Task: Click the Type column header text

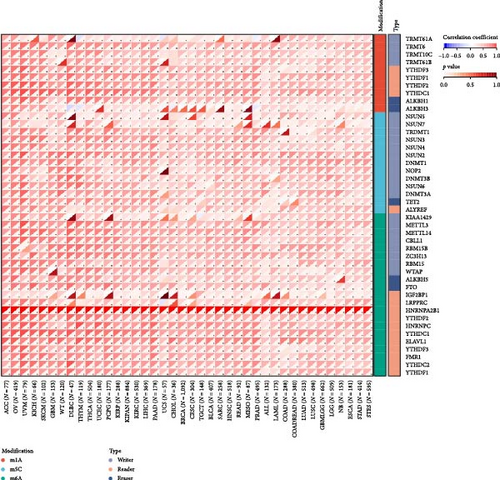Action: pyautogui.click(x=396, y=25)
